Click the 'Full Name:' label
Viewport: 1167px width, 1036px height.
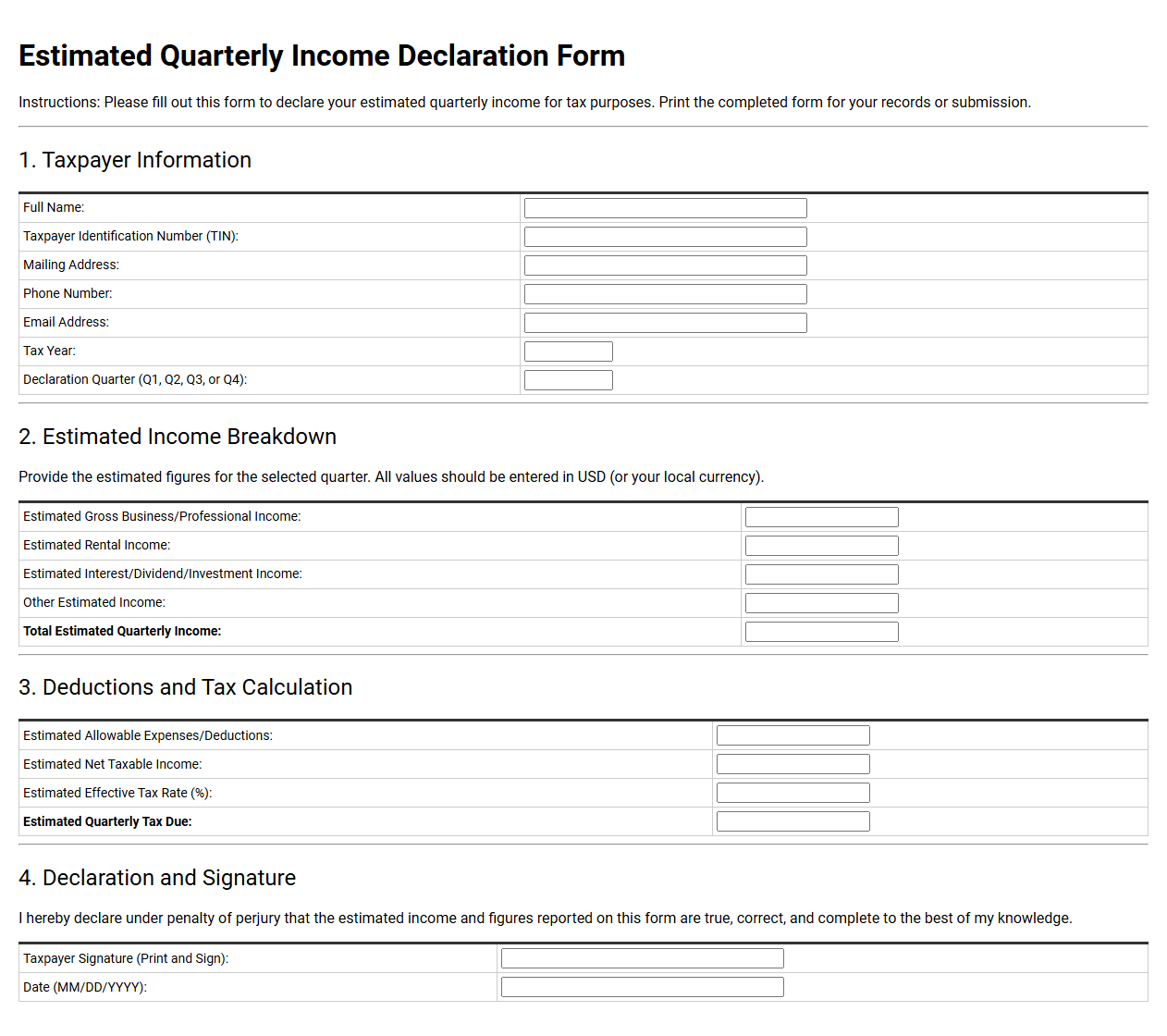coord(54,207)
